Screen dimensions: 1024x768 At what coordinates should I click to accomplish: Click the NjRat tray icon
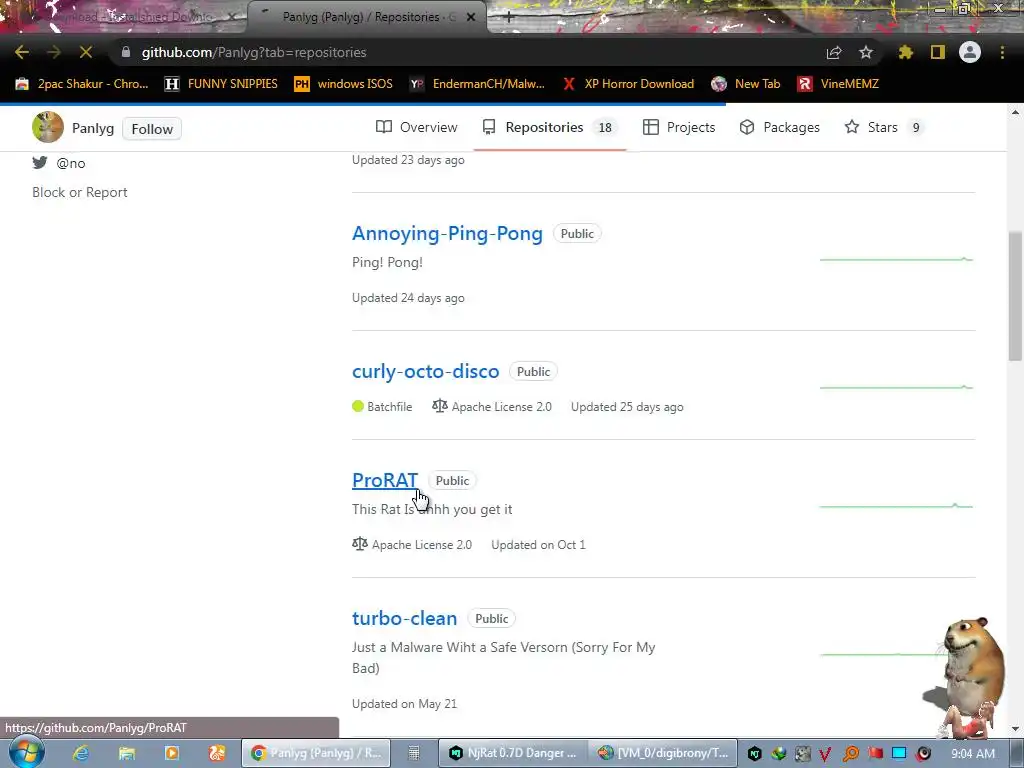point(754,754)
